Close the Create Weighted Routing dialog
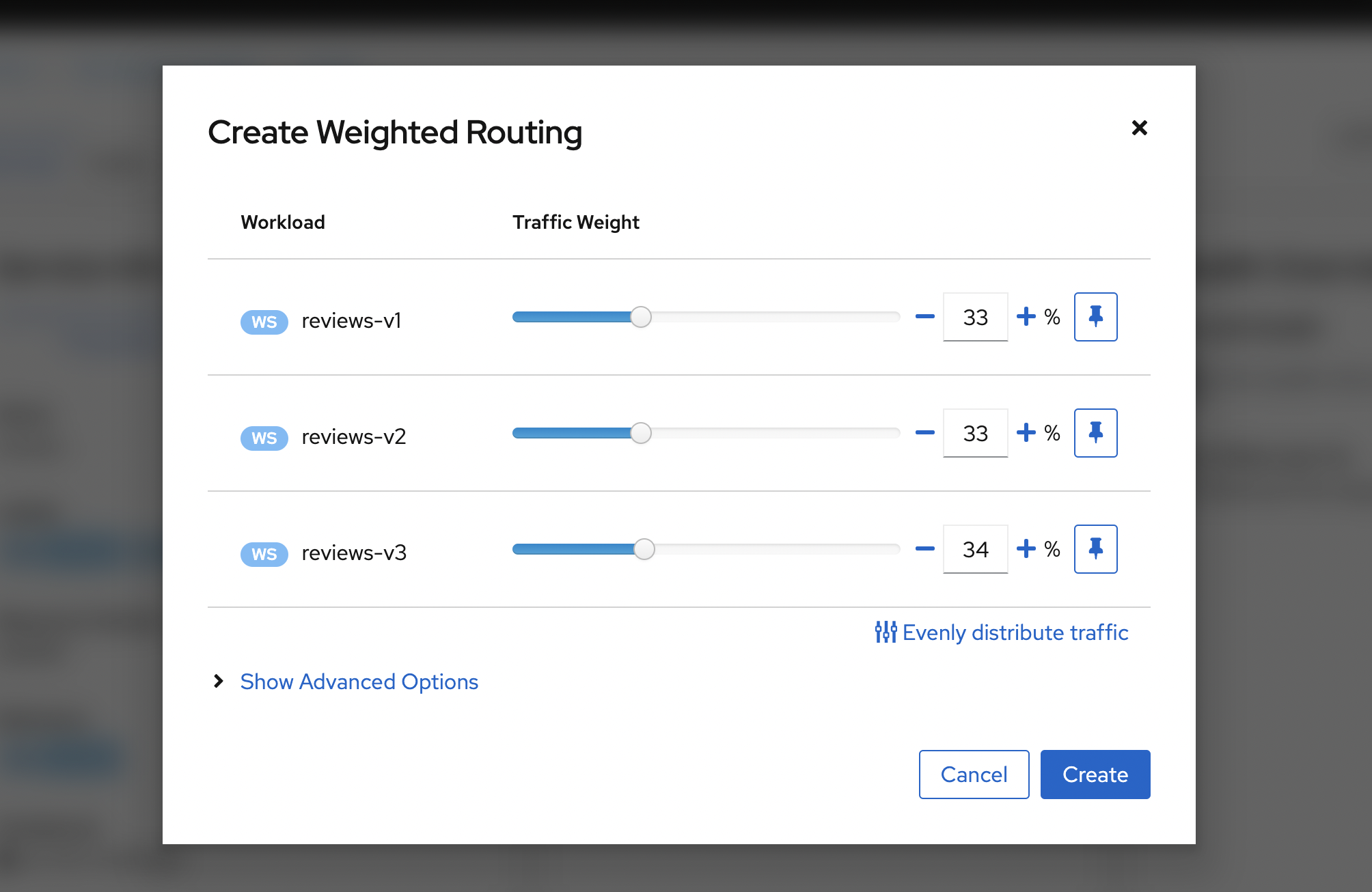This screenshot has height=892, width=1372. coord(1139,128)
